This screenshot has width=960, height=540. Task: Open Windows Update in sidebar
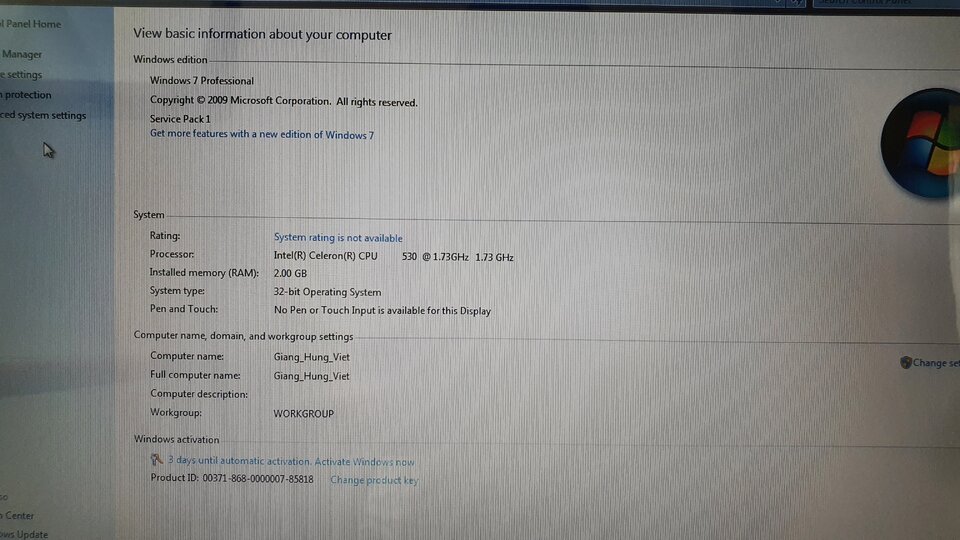pos(24,534)
